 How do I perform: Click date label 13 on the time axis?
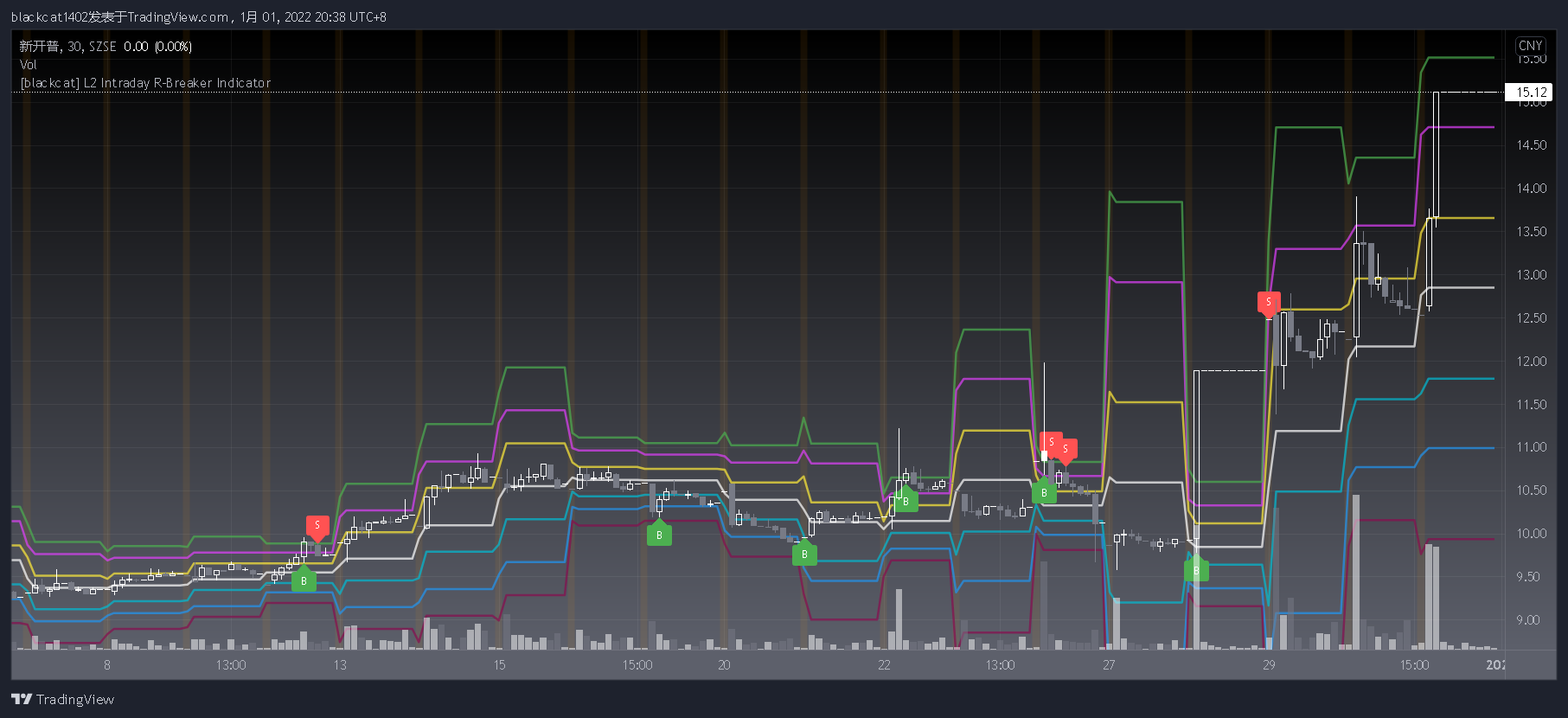click(340, 665)
